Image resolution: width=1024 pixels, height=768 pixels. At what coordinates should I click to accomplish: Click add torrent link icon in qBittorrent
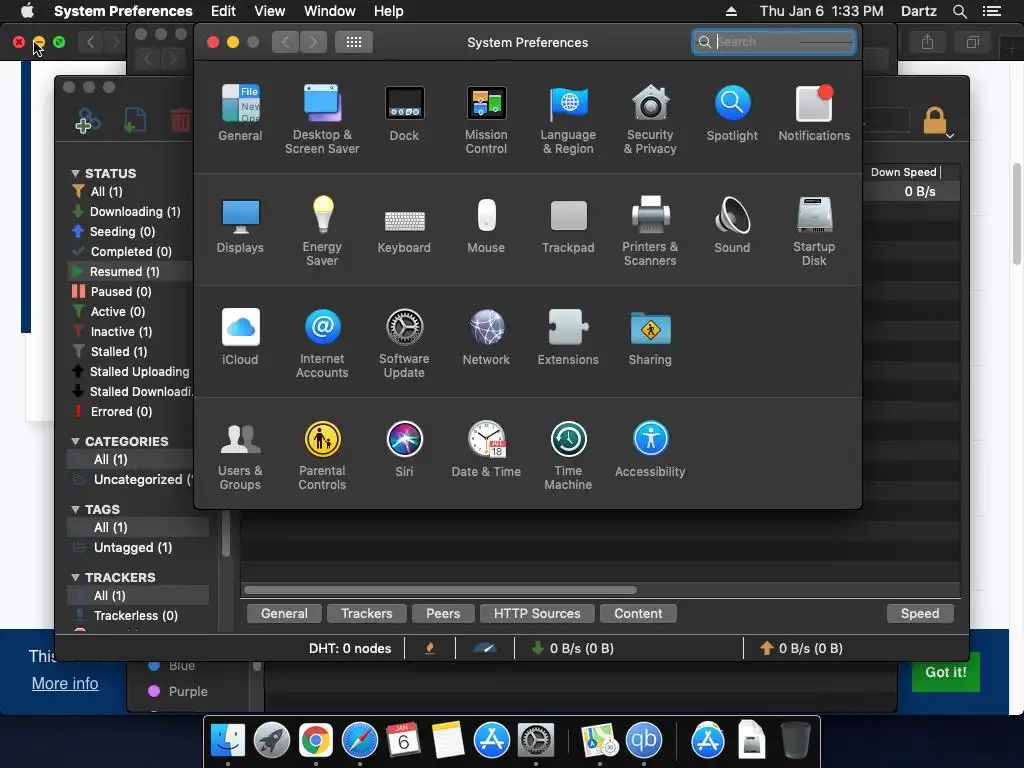click(88, 121)
